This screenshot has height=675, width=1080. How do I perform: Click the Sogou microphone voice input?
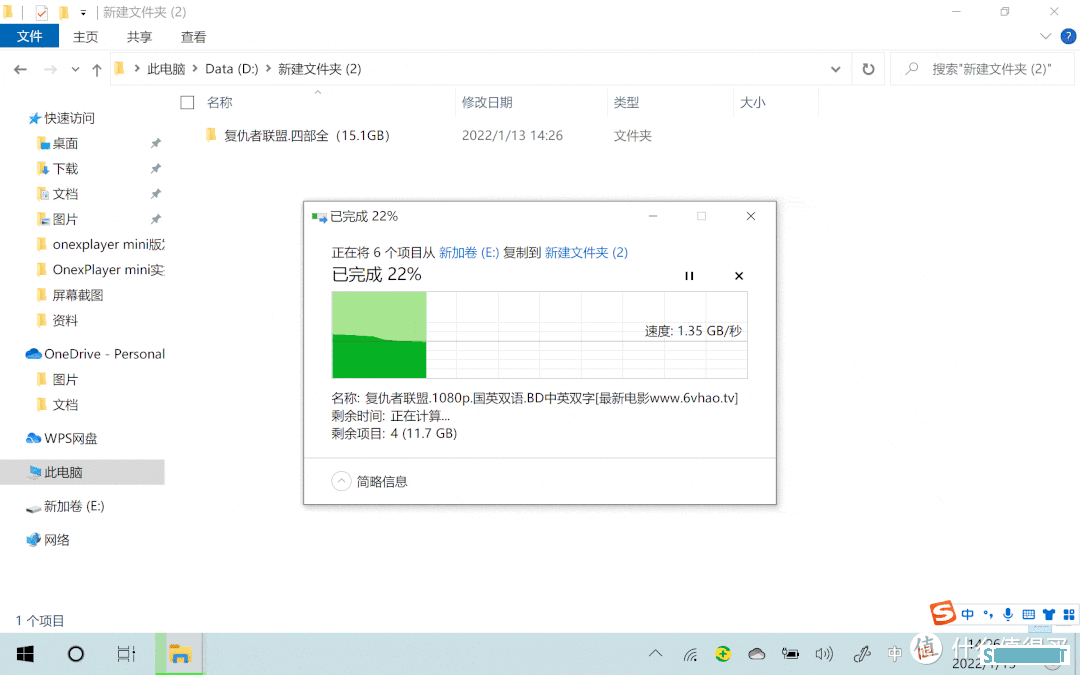tap(1008, 614)
